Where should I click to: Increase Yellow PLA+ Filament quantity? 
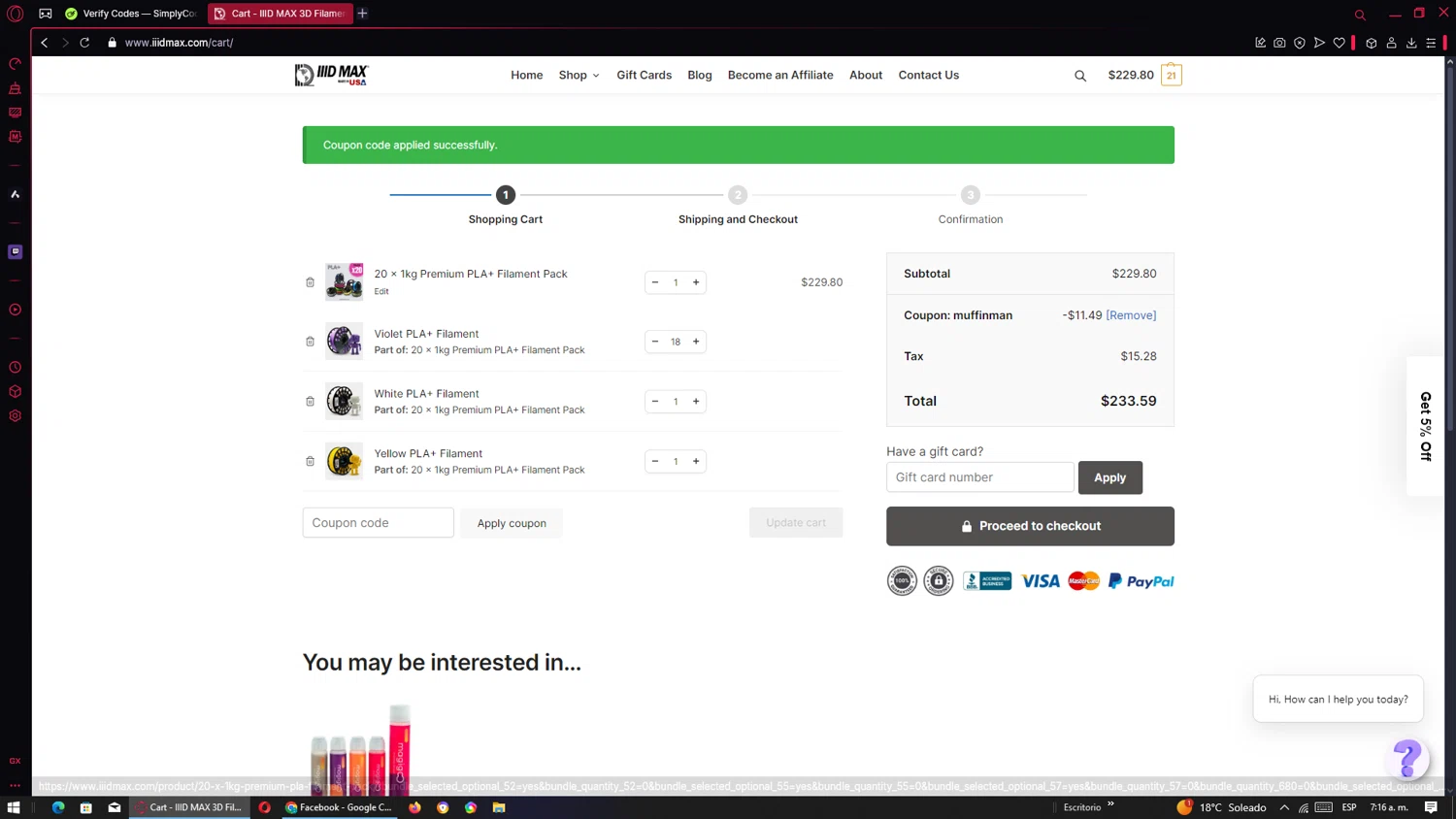click(x=696, y=461)
